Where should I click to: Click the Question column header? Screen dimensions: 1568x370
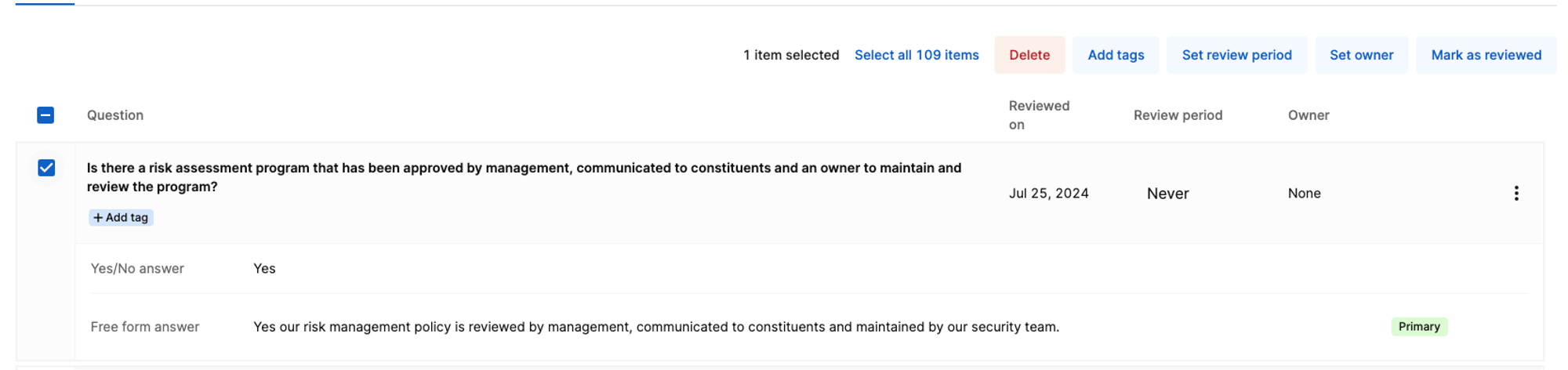(115, 115)
